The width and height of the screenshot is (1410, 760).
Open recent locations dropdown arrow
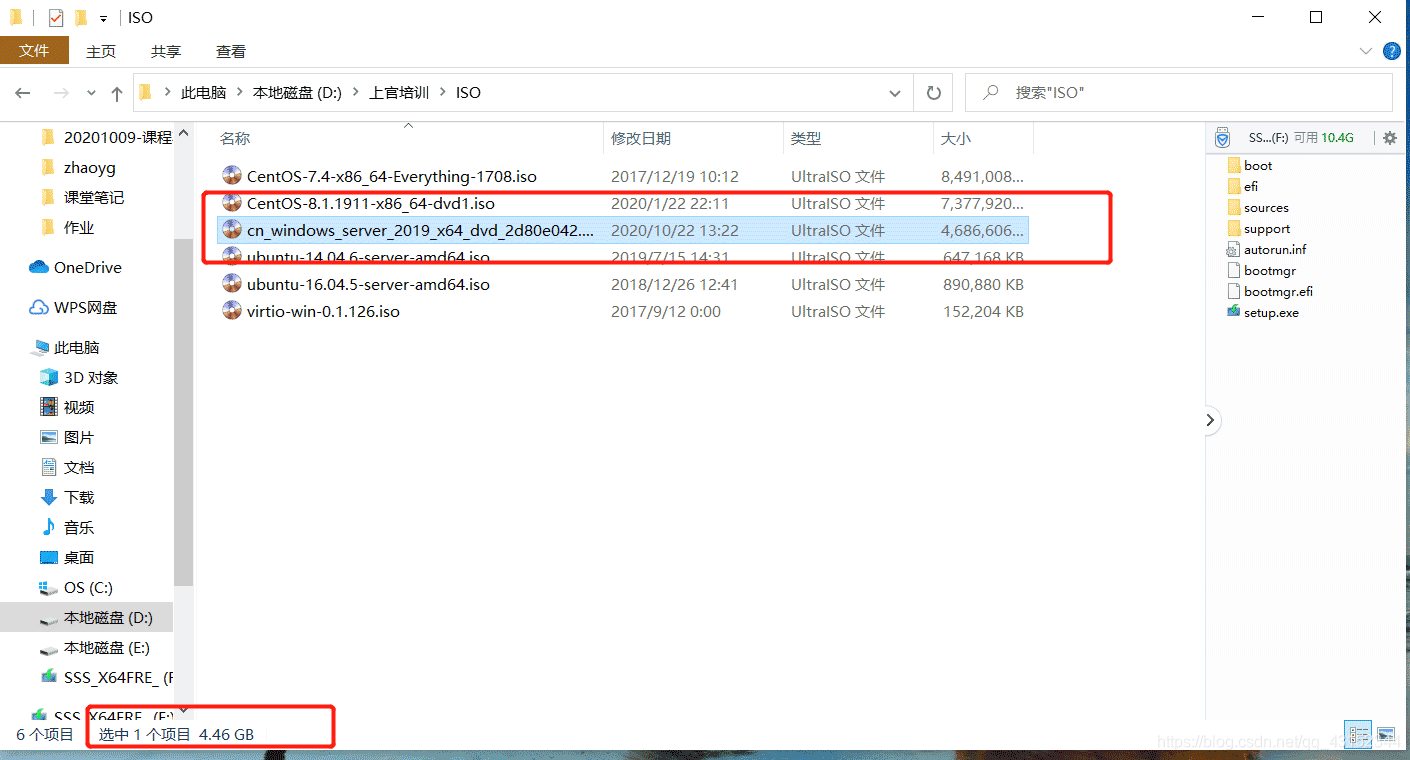coord(91,93)
